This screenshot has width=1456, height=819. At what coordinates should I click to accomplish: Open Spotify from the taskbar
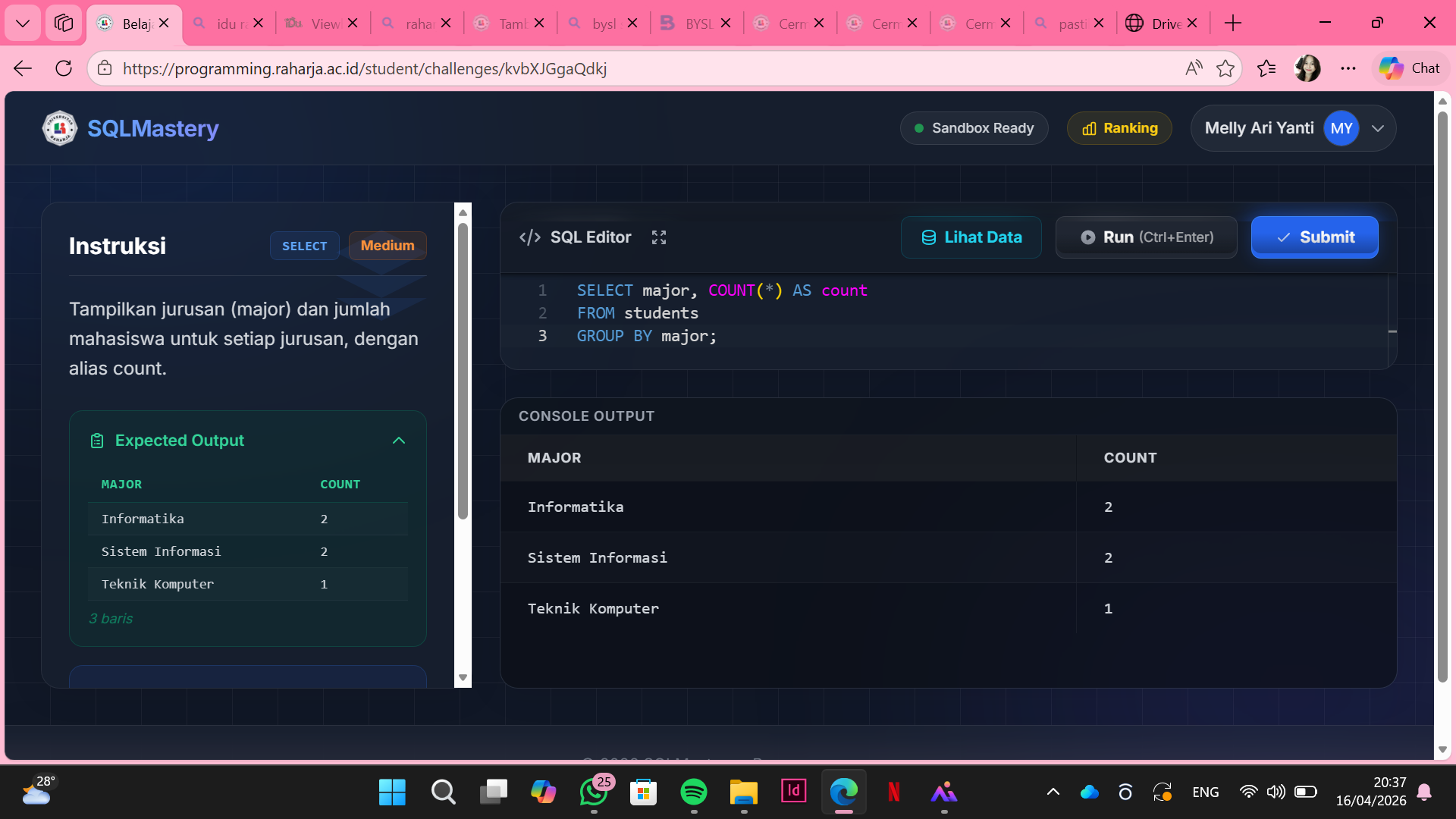coord(693,792)
